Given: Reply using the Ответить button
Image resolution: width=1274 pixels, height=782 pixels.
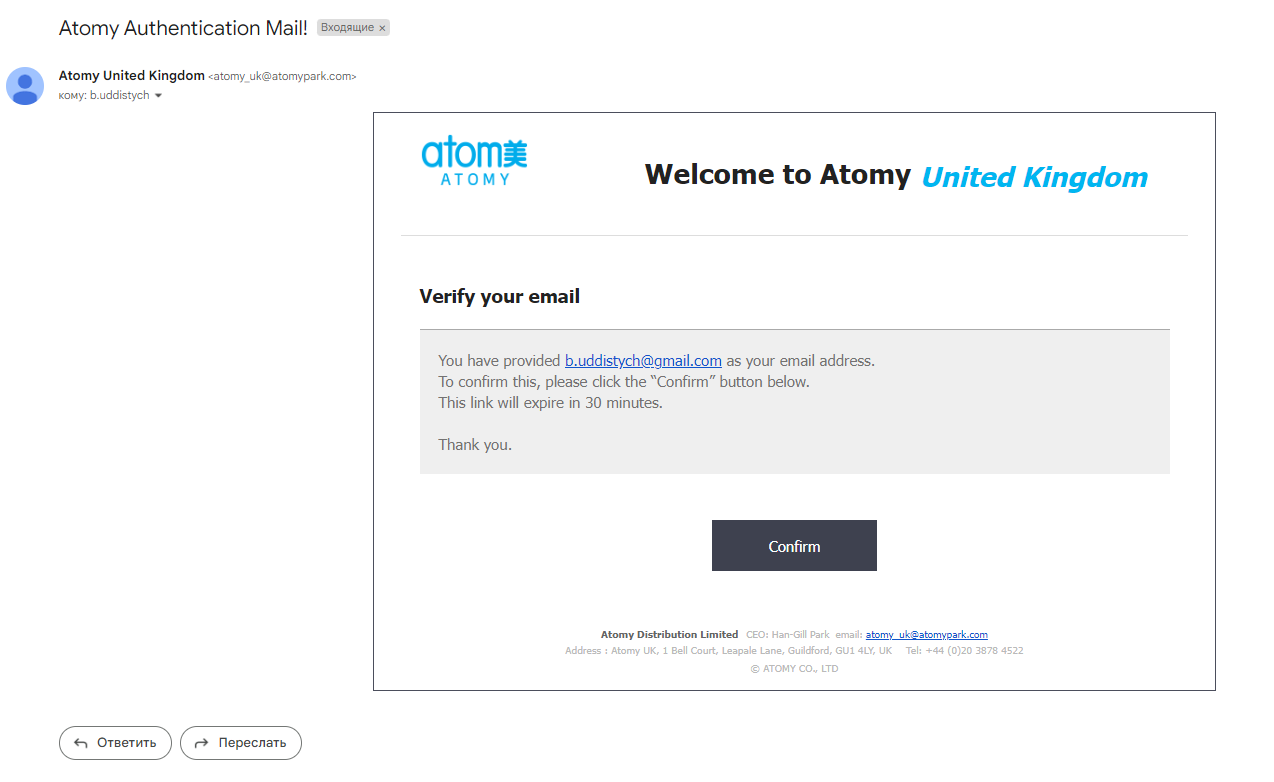Looking at the screenshot, I should pos(115,743).
